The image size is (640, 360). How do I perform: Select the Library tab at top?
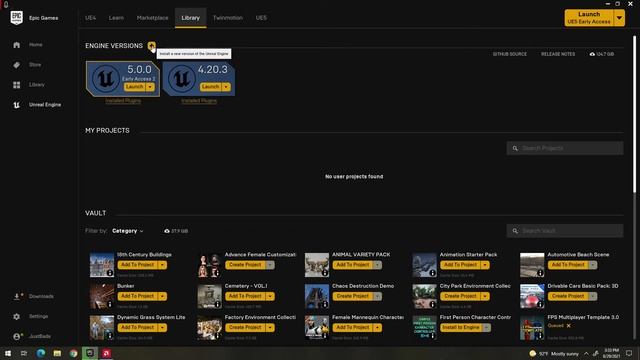point(191,18)
